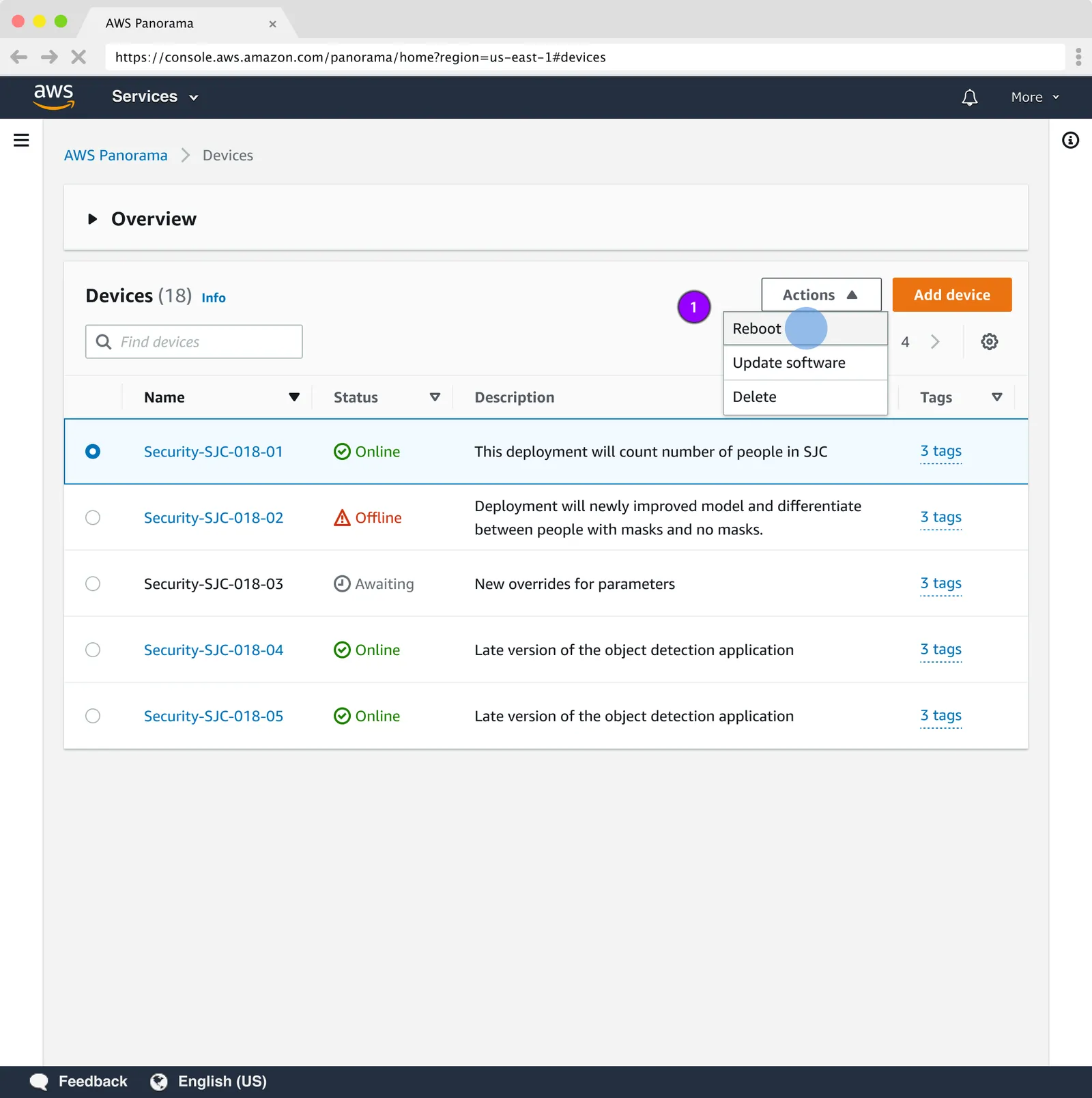
Task: Click the globe language icon
Action: pyautogui.click(x=159, y=1082)
